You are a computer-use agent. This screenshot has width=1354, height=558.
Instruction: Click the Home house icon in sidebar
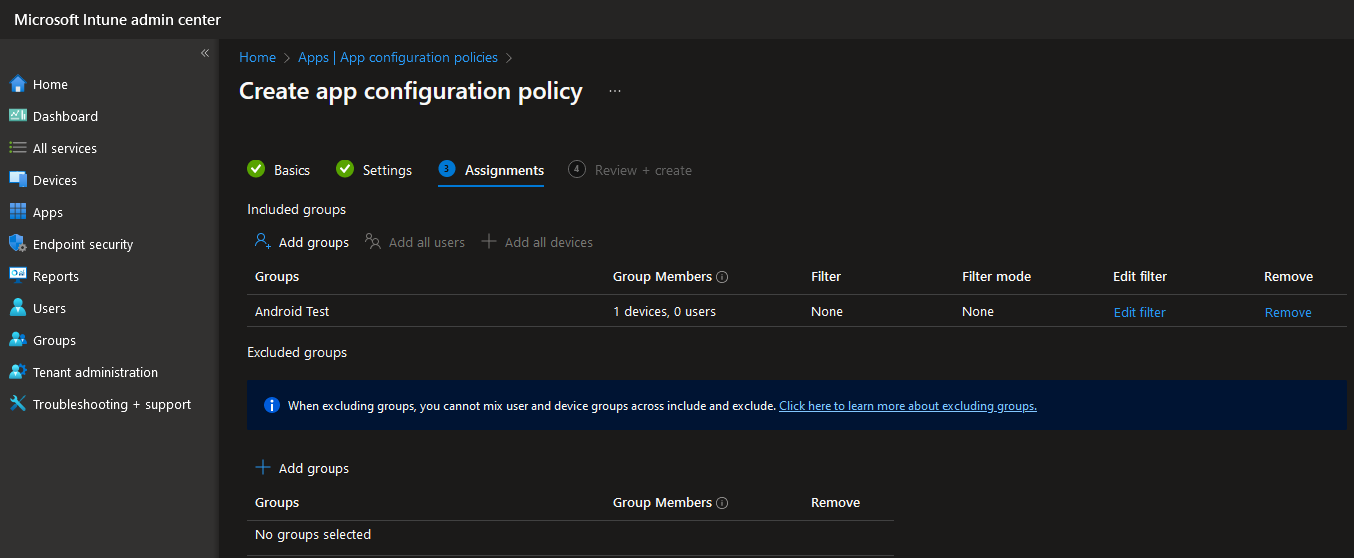(x=17, y=84)
